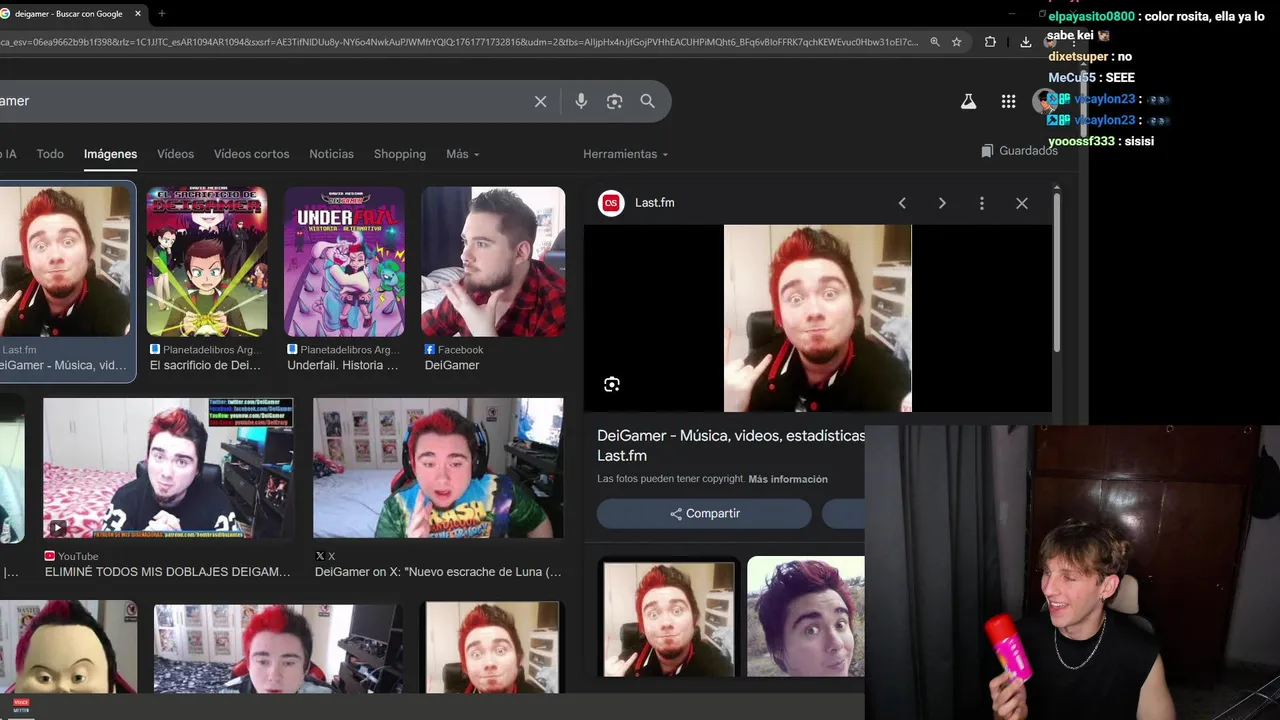
Task: Open the browser zoom indicator
Action: (x=935, y=42)
